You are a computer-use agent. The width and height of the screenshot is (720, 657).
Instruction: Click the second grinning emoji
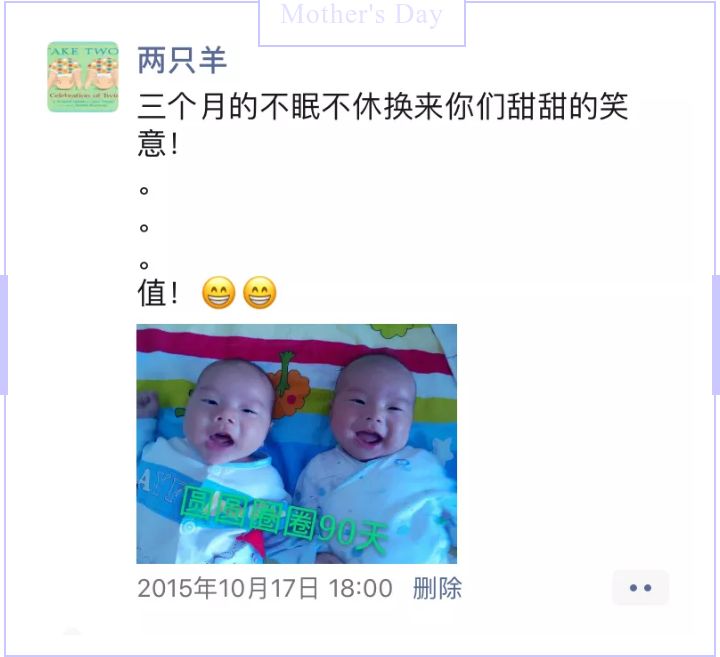[x=259, y=292]
